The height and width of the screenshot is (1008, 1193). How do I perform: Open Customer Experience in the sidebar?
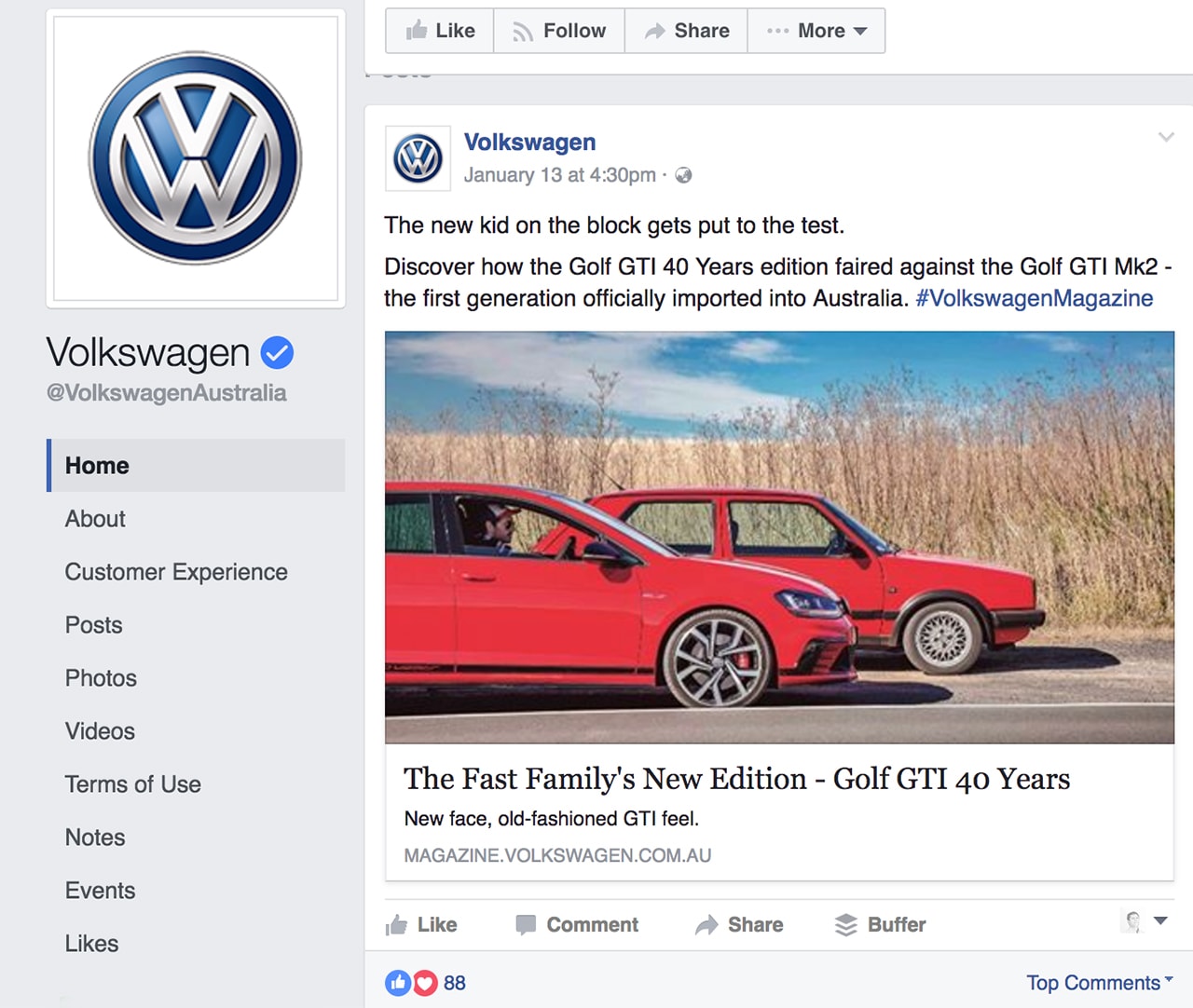[176, 572]
